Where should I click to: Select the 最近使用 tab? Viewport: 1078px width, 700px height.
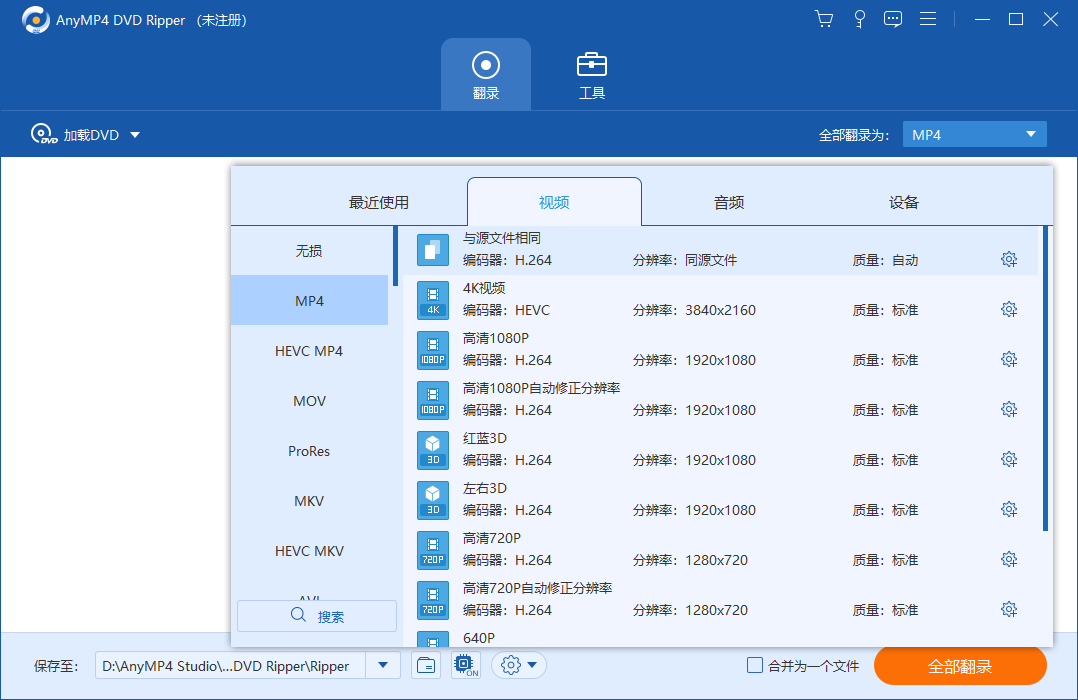[379, 202]
